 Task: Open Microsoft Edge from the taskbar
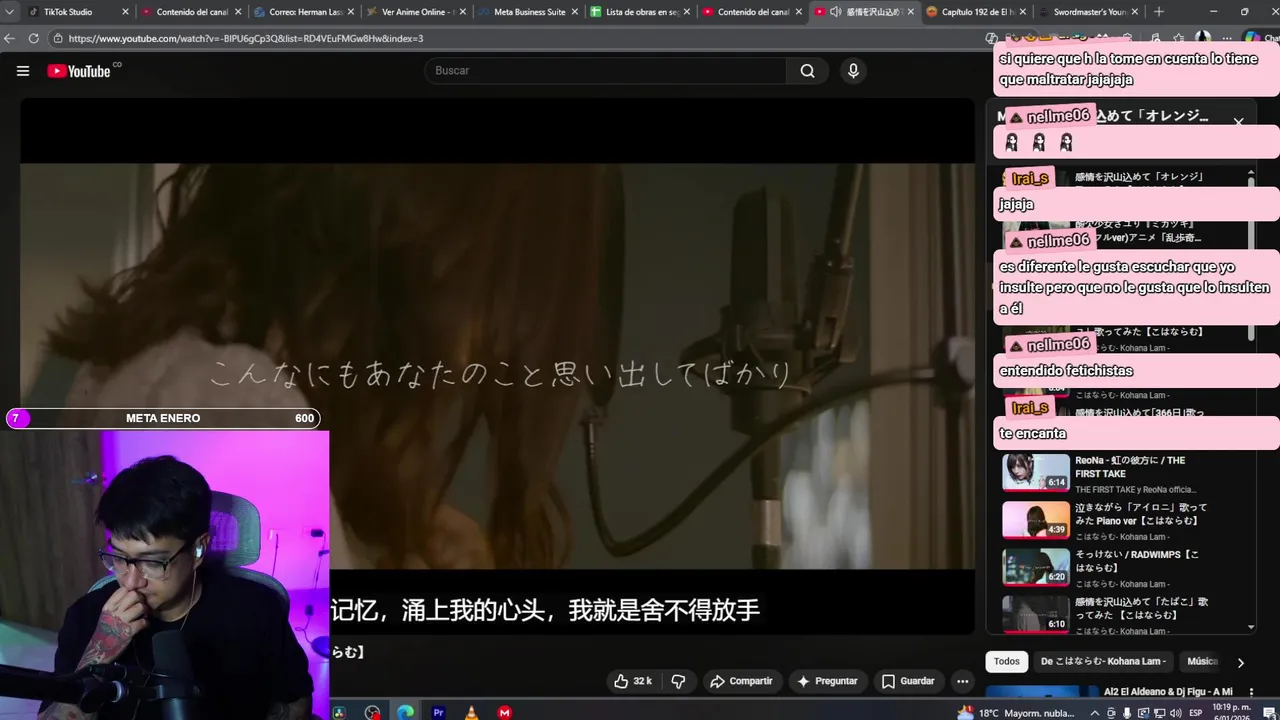point(405,712)
